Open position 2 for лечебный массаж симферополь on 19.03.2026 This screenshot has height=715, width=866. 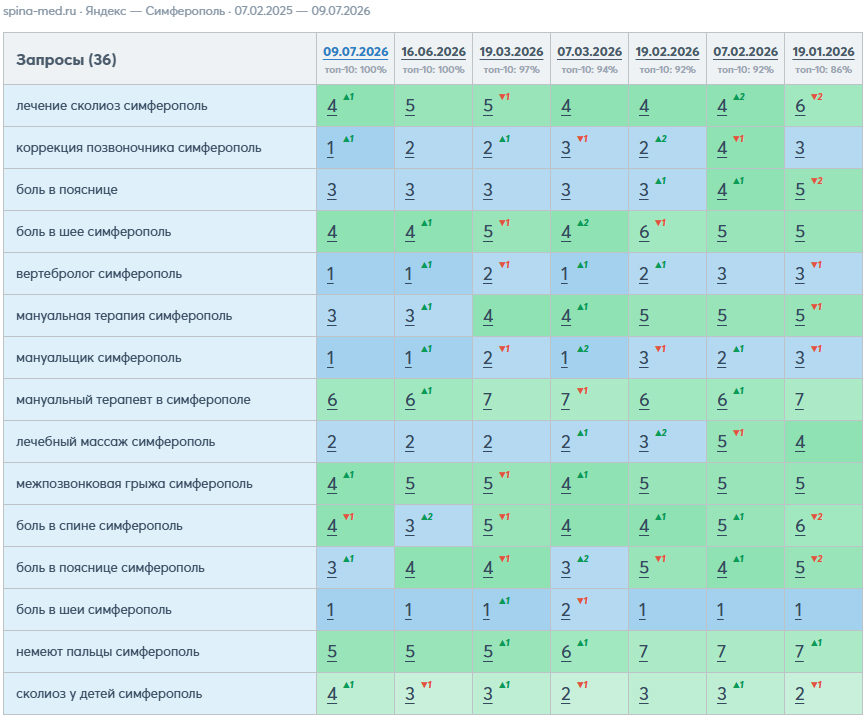coord(488,442)
